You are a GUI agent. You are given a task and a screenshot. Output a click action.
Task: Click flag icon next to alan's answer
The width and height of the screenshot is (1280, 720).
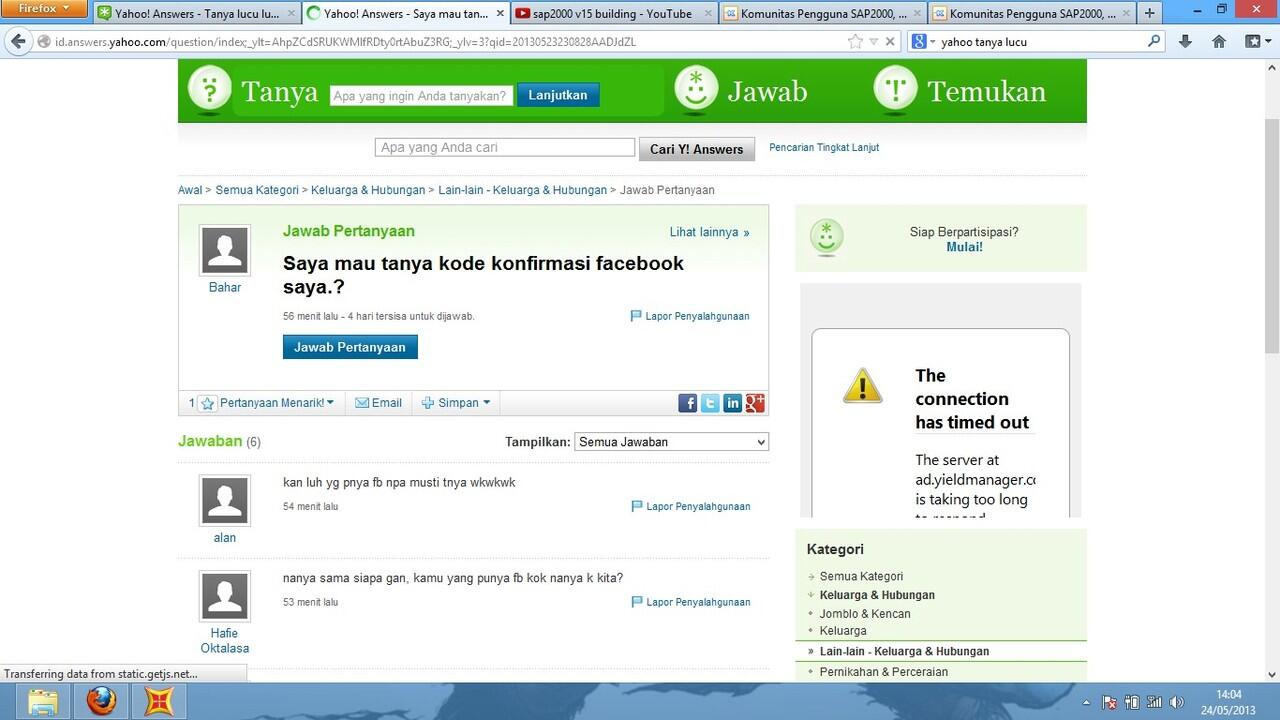pos(637,506)
